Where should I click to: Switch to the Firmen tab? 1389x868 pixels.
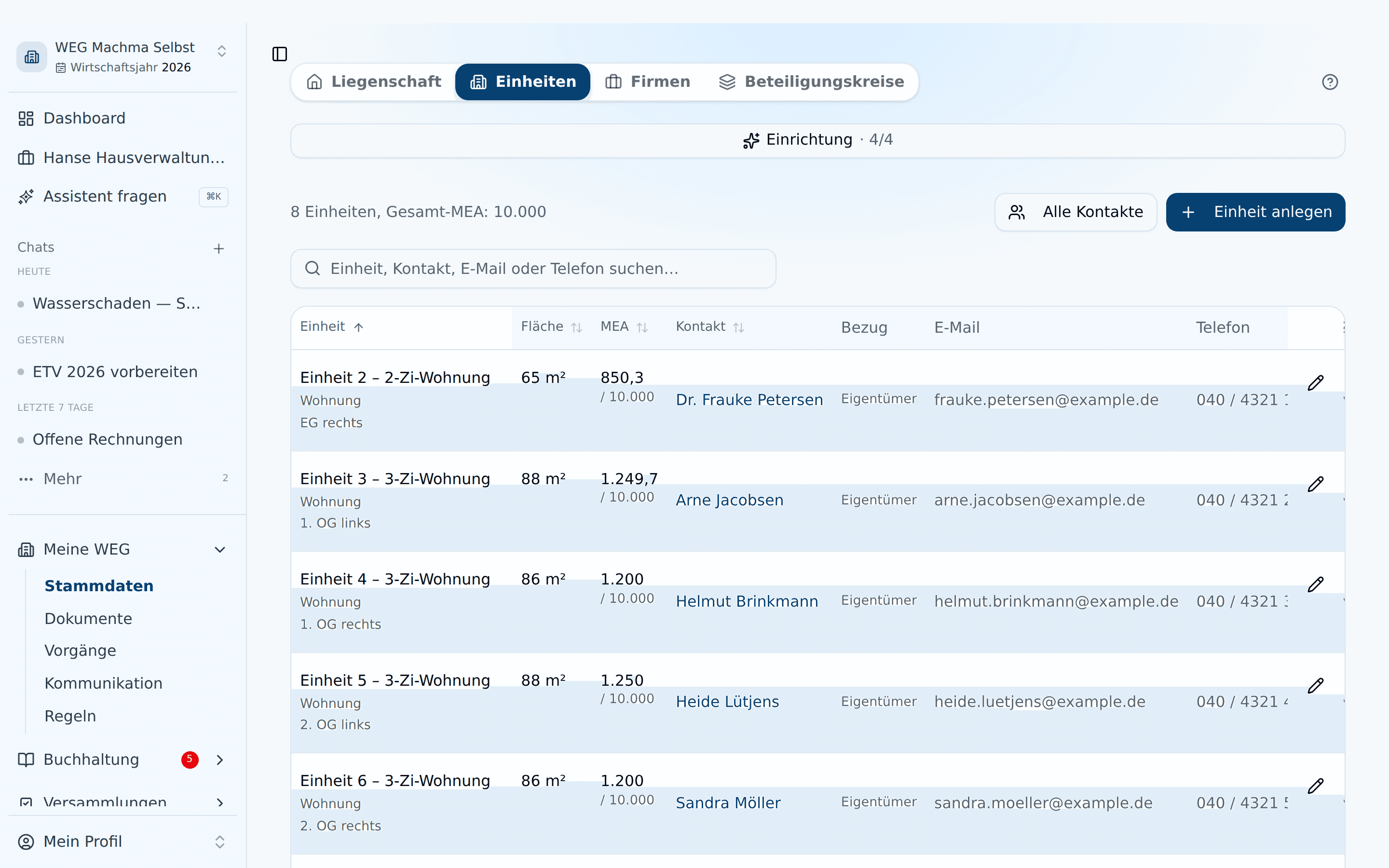click(x=647, y=82)
